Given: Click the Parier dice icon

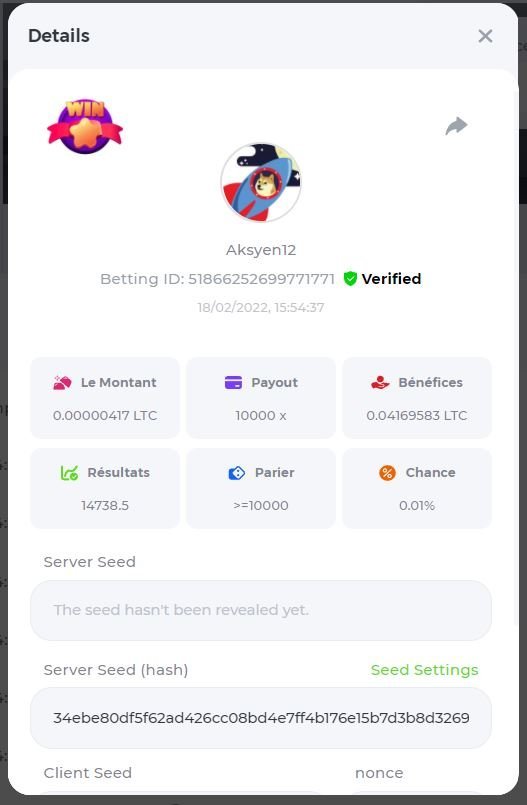Looking at the screenshot, I should click(237, 473).
